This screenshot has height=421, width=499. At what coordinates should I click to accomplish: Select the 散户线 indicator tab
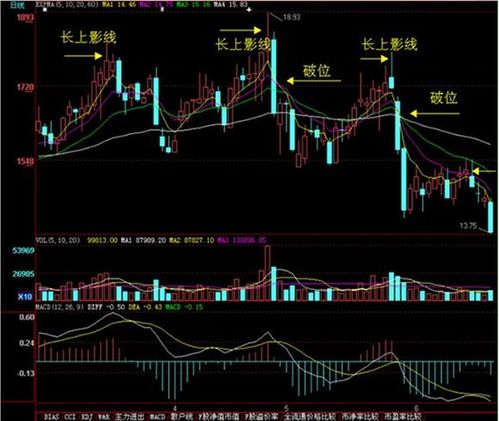182,417
